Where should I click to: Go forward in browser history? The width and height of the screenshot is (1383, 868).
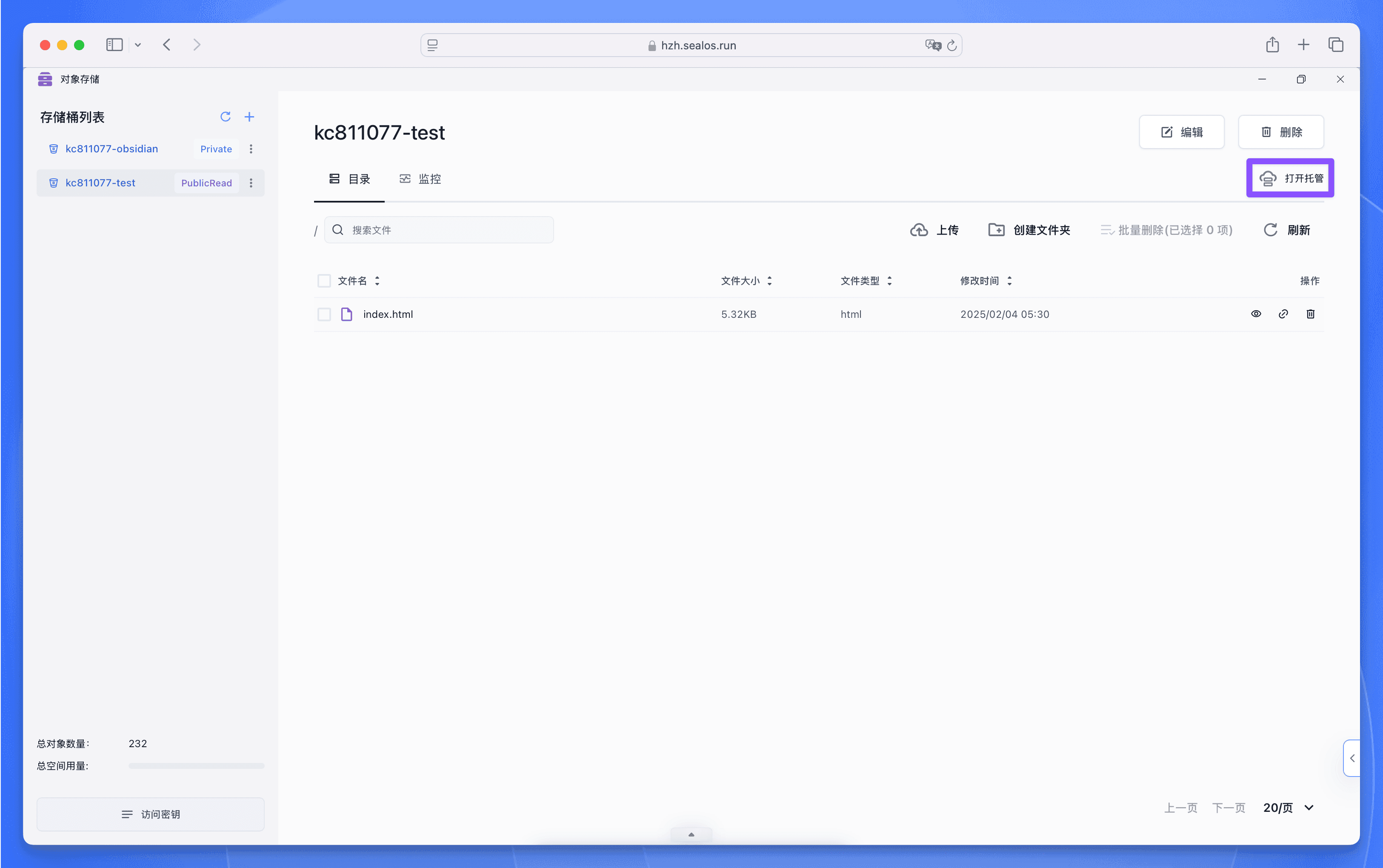click(197, 45)
